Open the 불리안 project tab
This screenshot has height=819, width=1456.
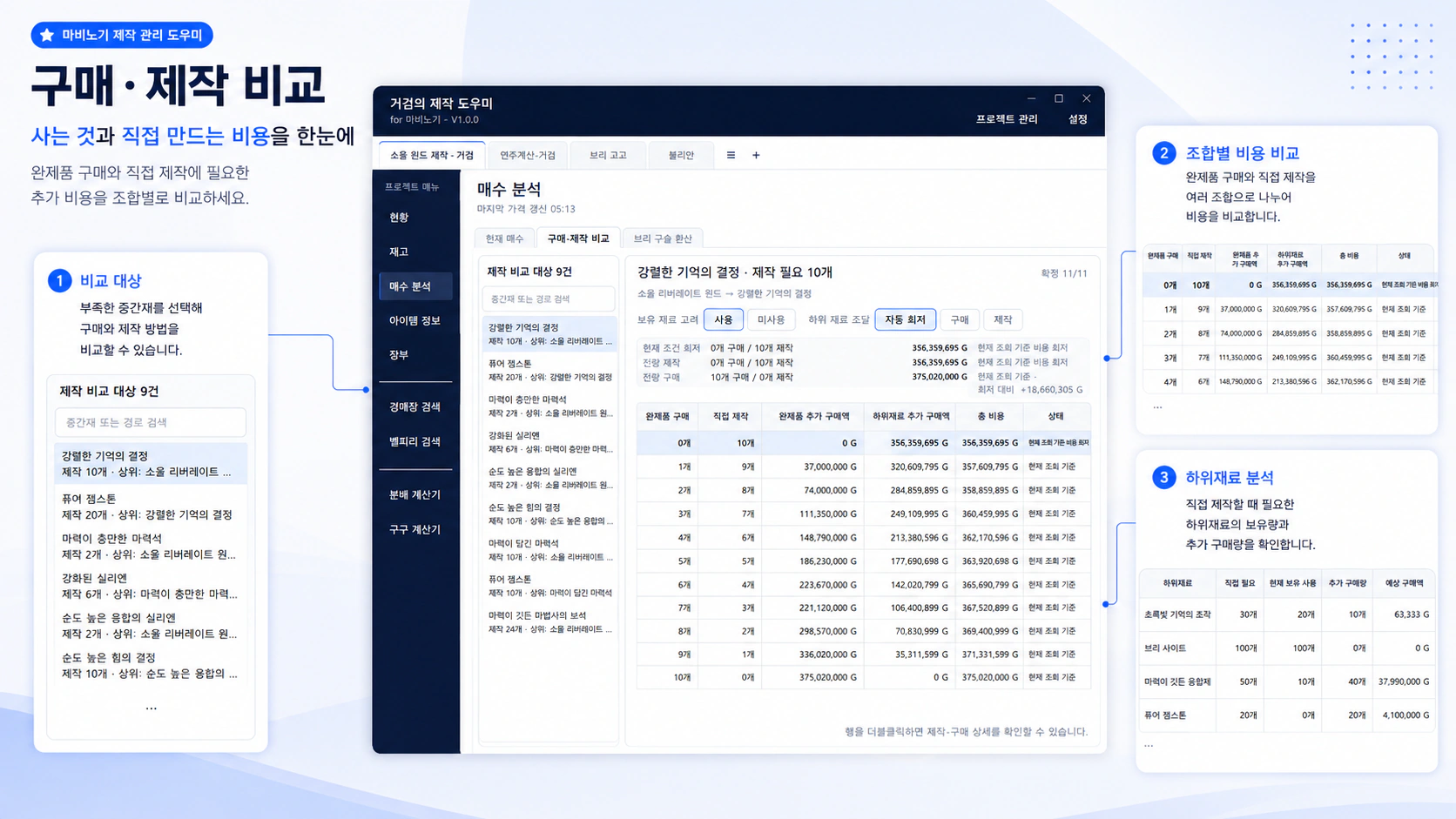point(681,155)
